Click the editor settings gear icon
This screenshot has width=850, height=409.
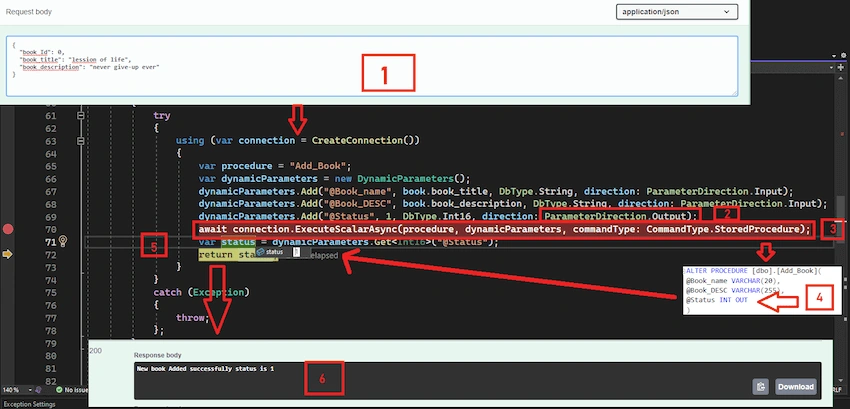(x=843, y=56)
